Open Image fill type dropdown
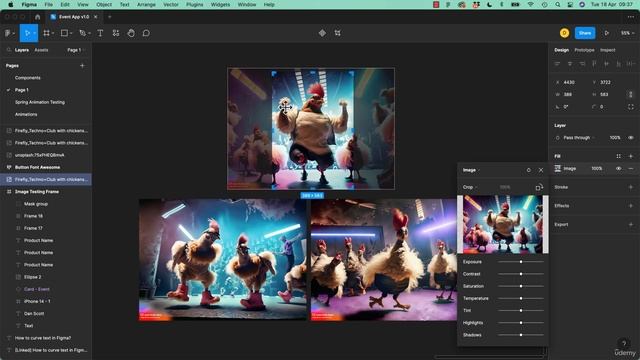640x360 pixels. coord(471,170)
